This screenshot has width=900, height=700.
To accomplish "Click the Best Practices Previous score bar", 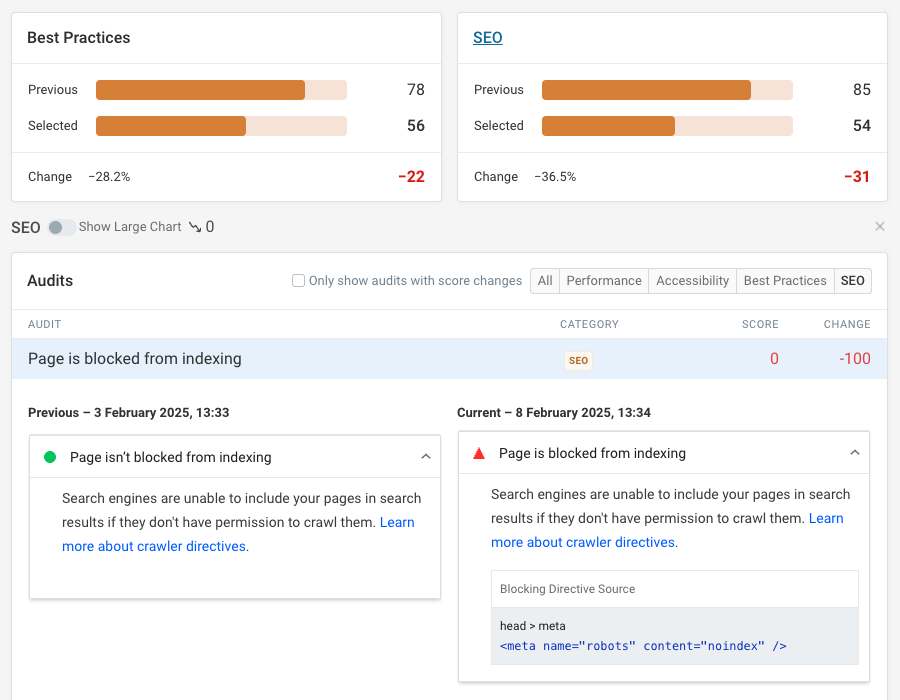I will 221,90.
